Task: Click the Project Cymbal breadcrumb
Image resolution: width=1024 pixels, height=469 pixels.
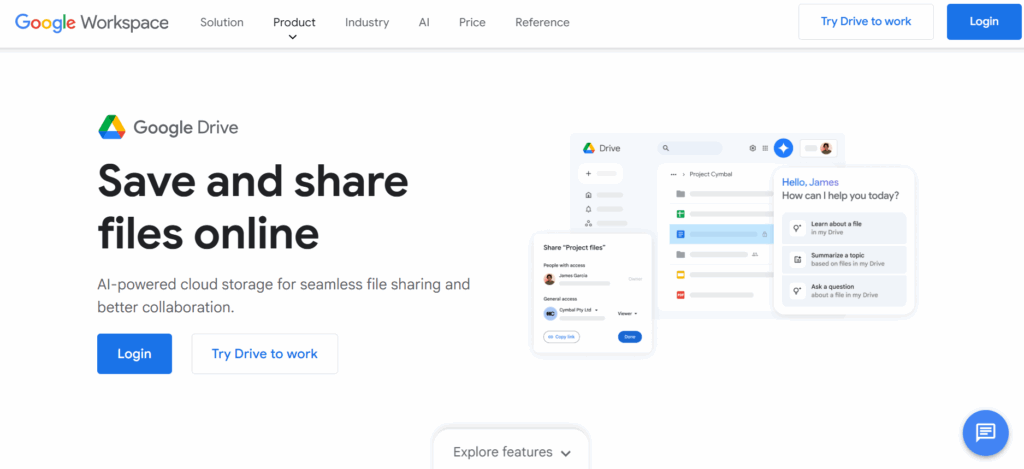Action: click(709, 174)
